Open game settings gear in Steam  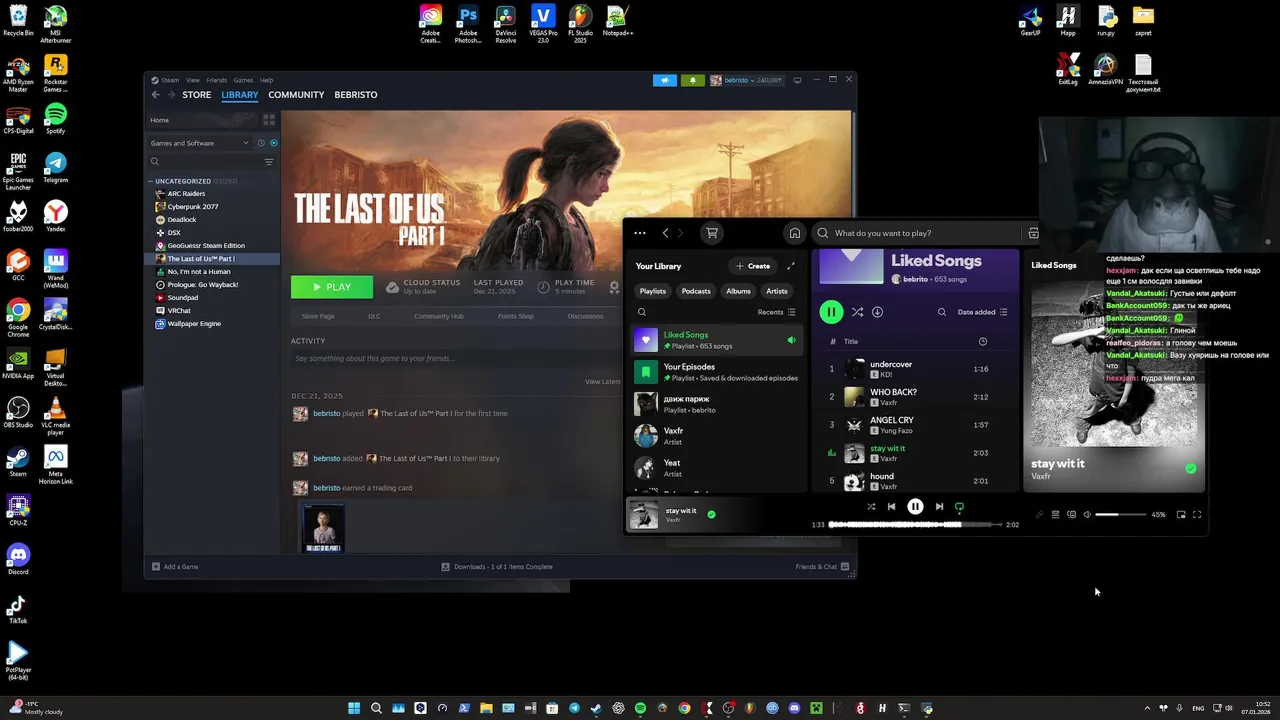pos(614,287)
